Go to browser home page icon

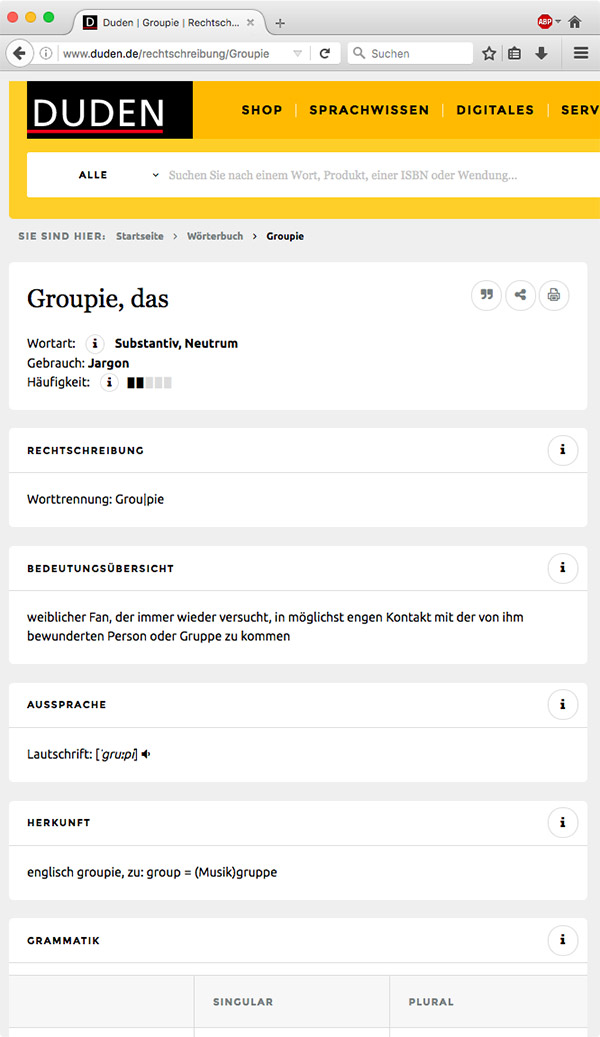(575, 22)
